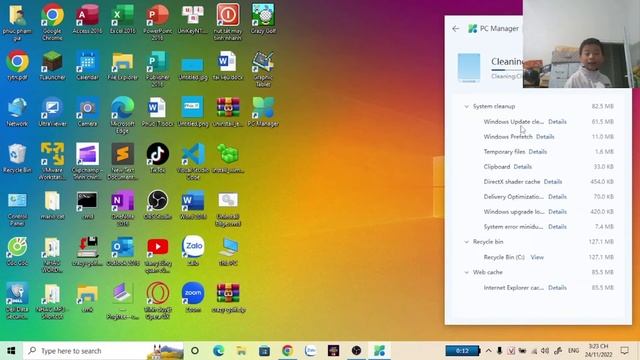Screen dimensions: 640x360
Task: Open Graphic Tablet desktop shortcut
Action: (x=263, y=69)
